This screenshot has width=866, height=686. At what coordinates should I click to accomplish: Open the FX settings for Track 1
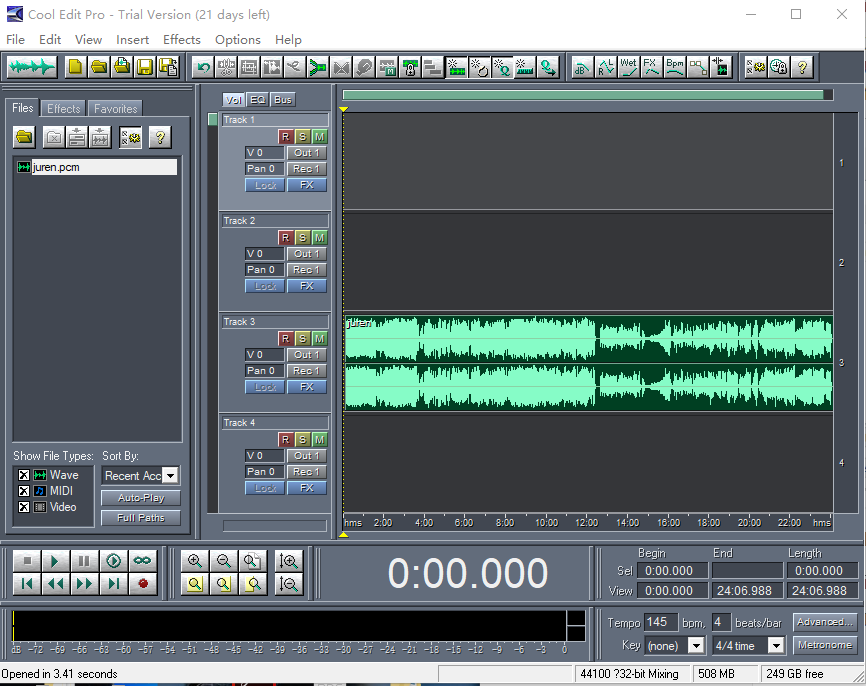pyautogui.click(x=307, y=185)
